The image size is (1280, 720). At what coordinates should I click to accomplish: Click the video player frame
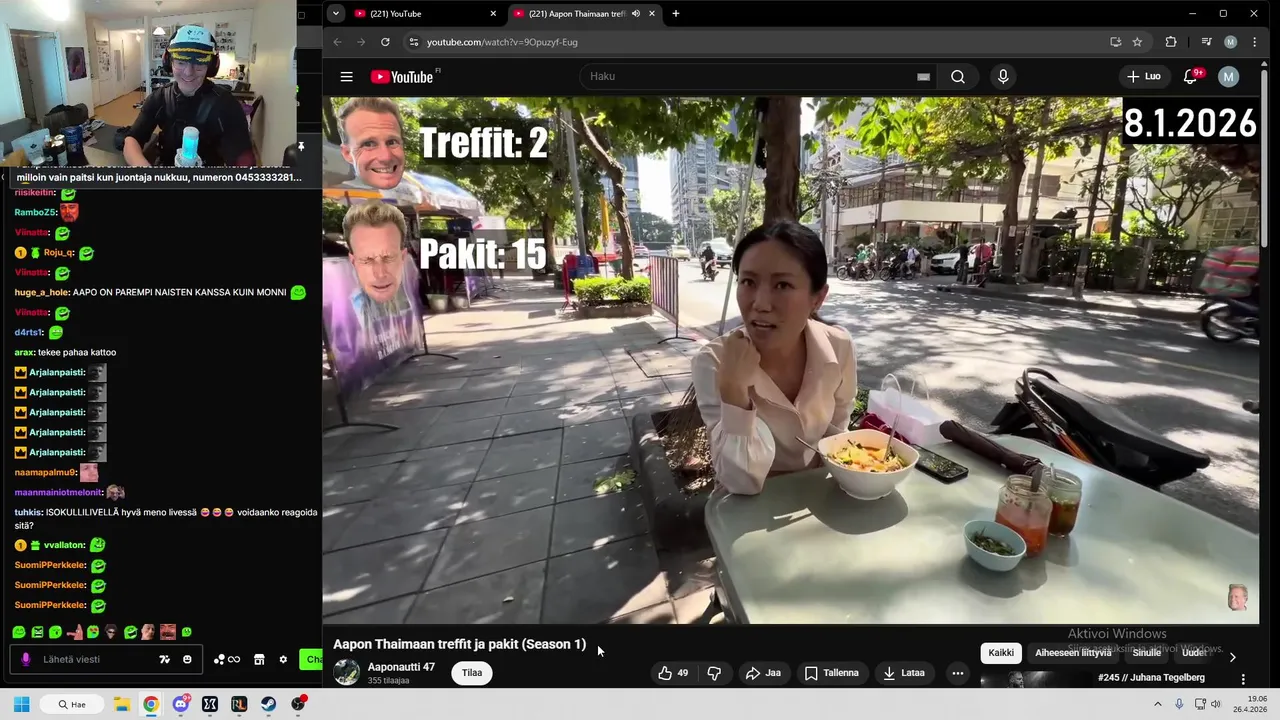[x=790, y=361]
